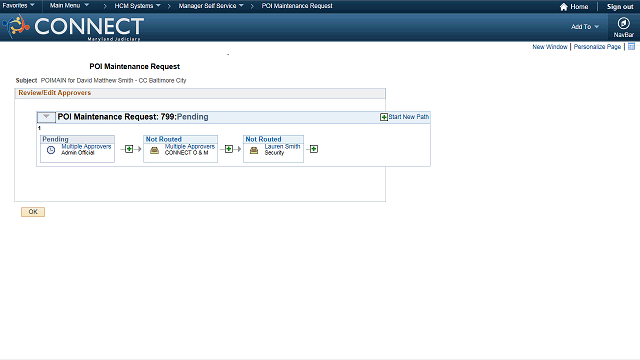Click the POI Maintenance Request page title

pos(135,66)
